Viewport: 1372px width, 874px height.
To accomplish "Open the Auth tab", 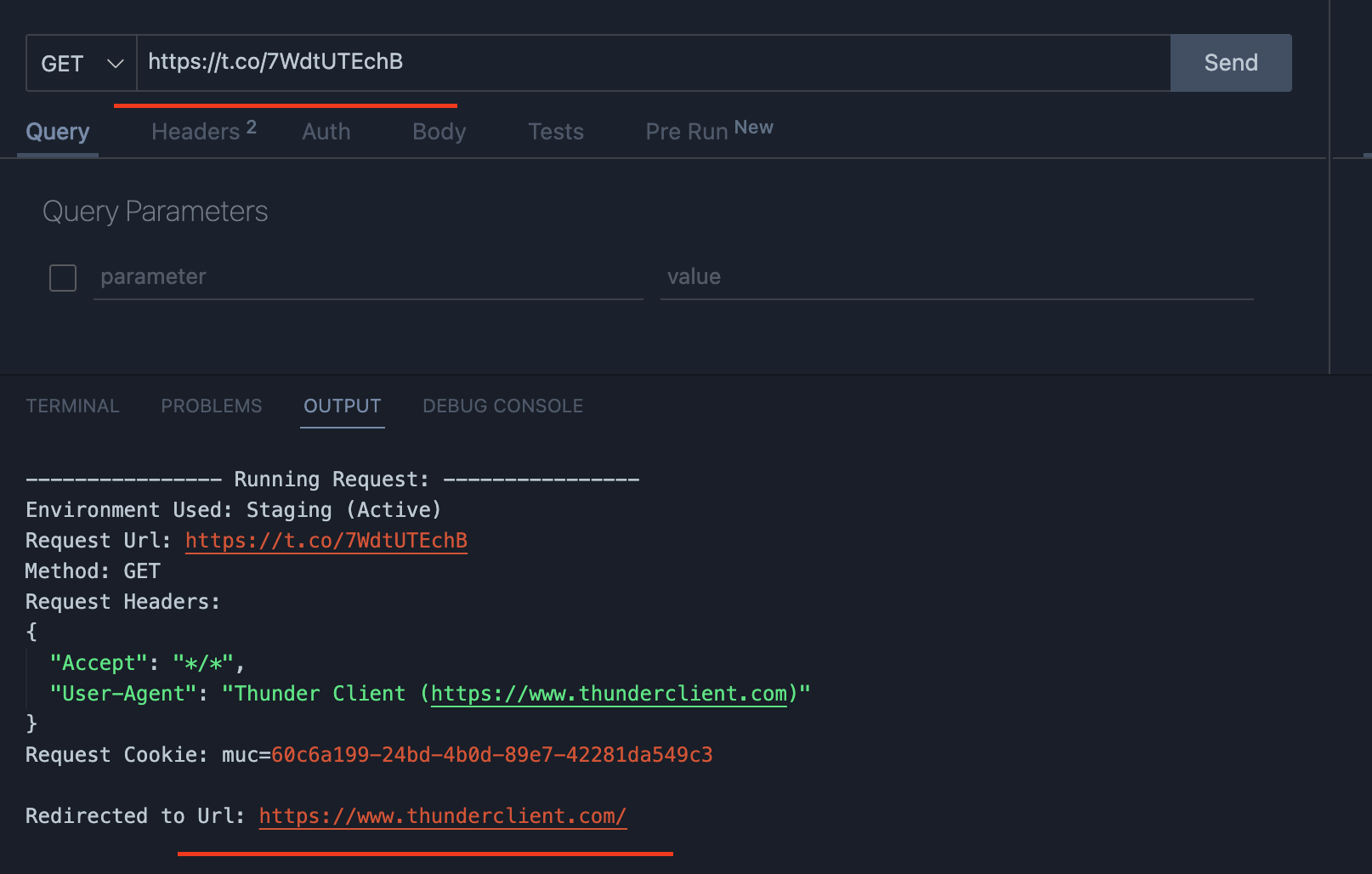I will tap(326, 132).
